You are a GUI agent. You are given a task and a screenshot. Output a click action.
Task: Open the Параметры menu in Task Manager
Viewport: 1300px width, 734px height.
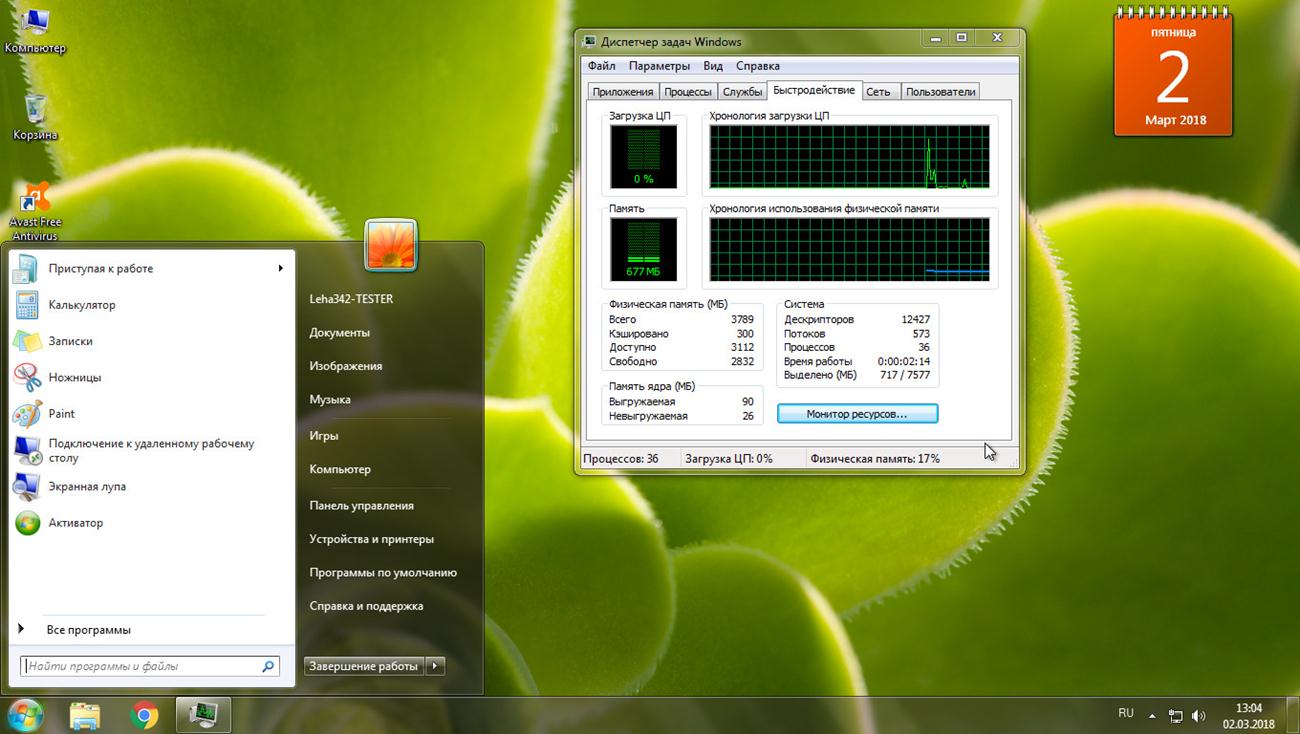659,66
